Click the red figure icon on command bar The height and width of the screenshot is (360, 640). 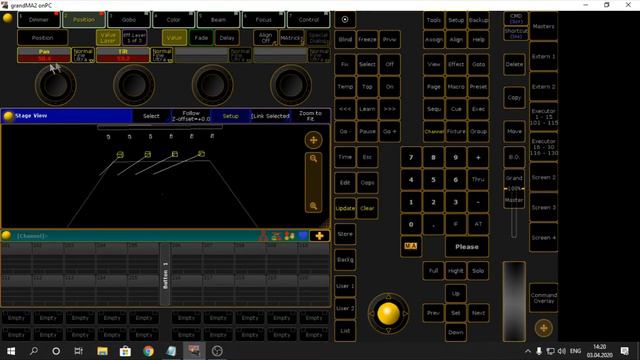click(x=264, y=236)
